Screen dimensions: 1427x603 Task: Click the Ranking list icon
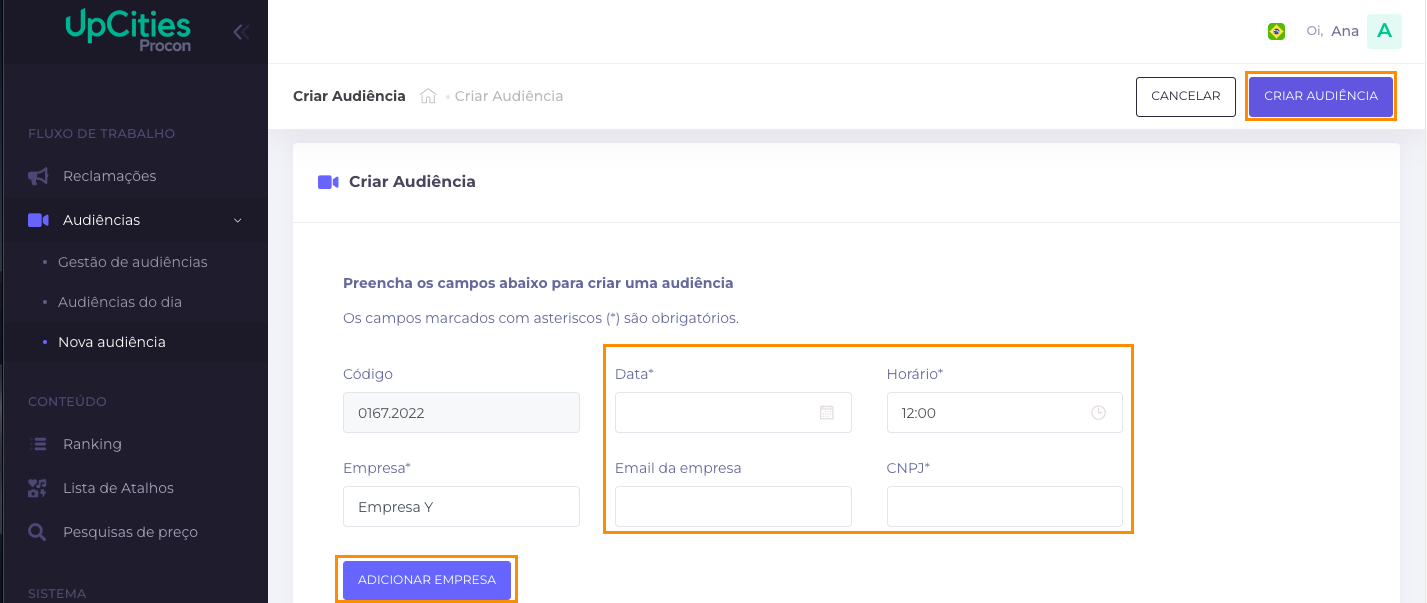[x=38, y=444]
